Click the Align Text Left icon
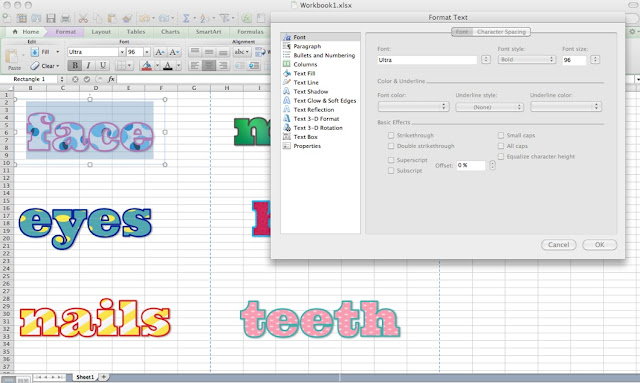The image size is (640, 383). pos(195,65)
